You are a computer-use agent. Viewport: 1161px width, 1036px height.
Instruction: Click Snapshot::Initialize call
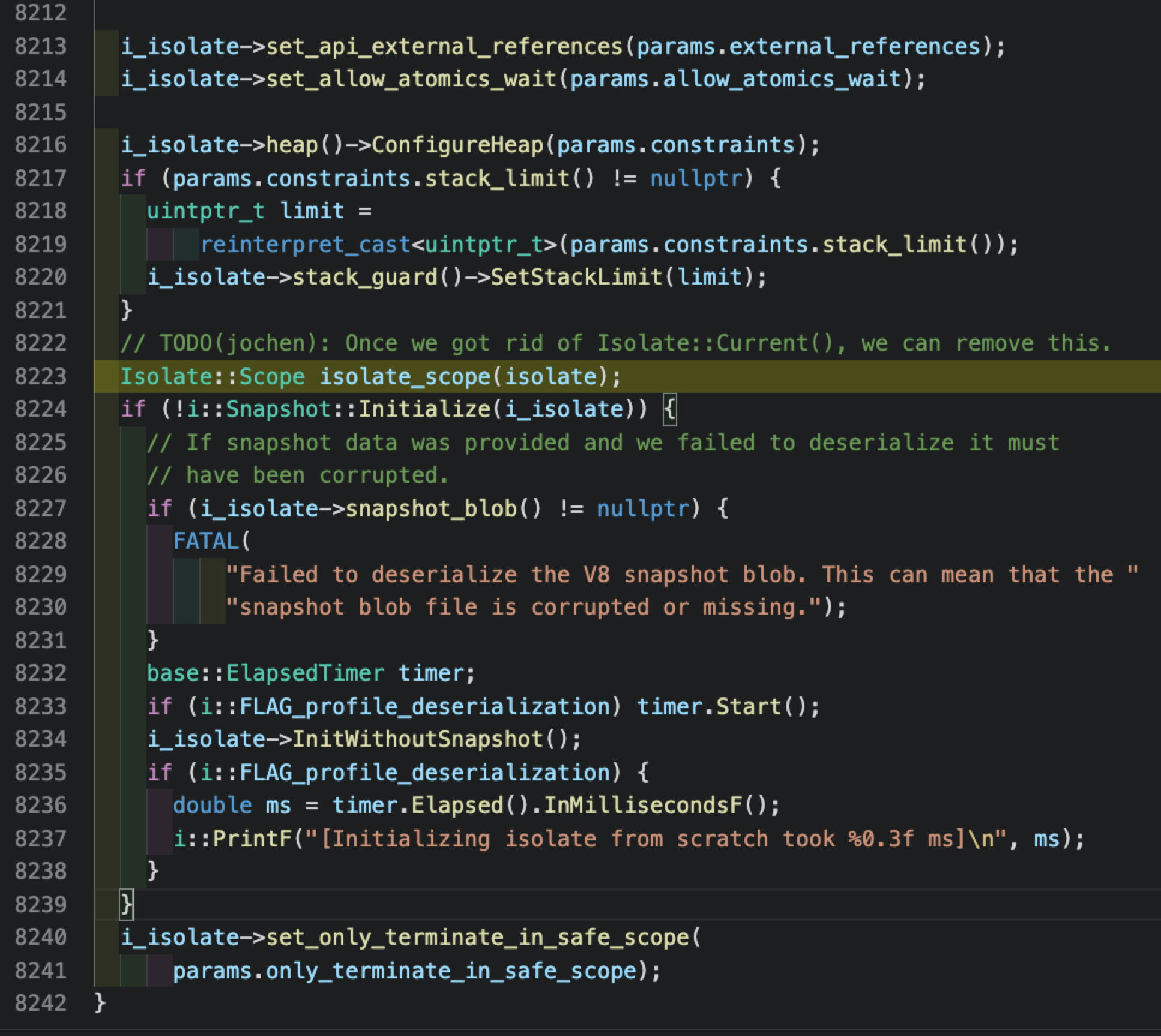(x=358, y=409)
